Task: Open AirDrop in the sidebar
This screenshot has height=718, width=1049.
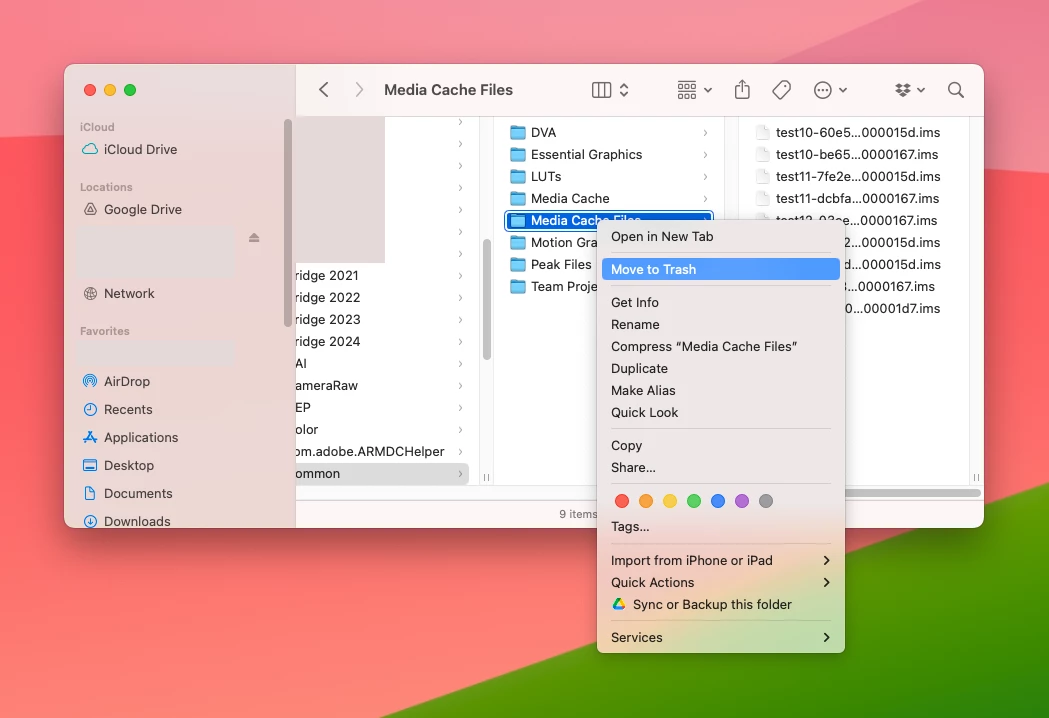Action: click(x=116, y=381)
